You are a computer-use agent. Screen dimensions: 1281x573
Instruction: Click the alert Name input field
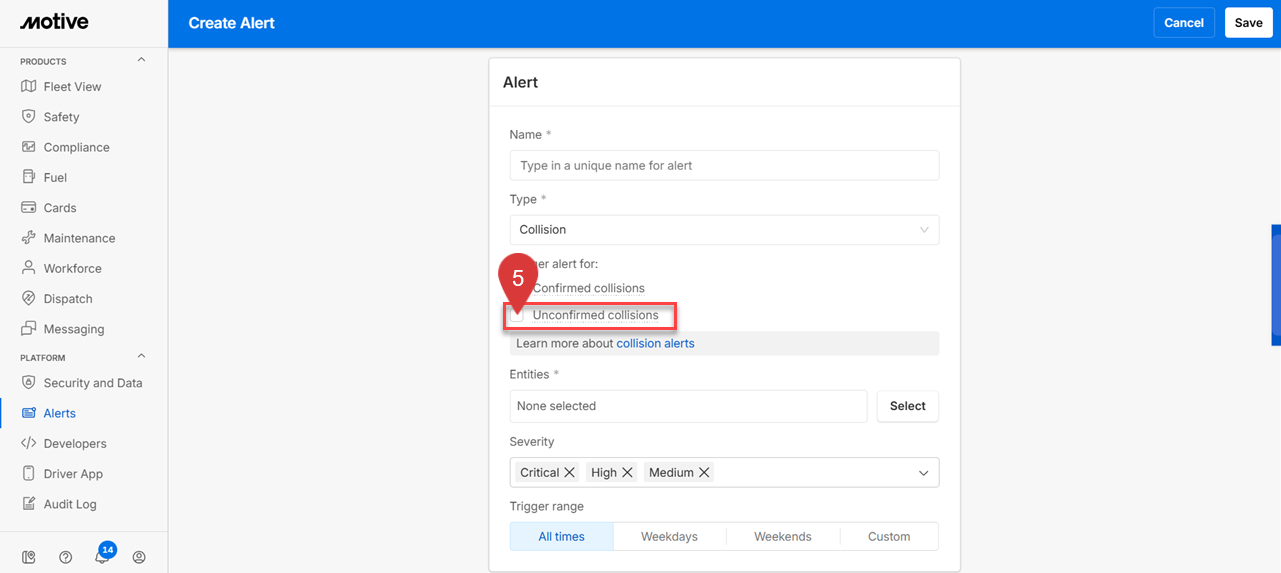[x=724, y=165]
